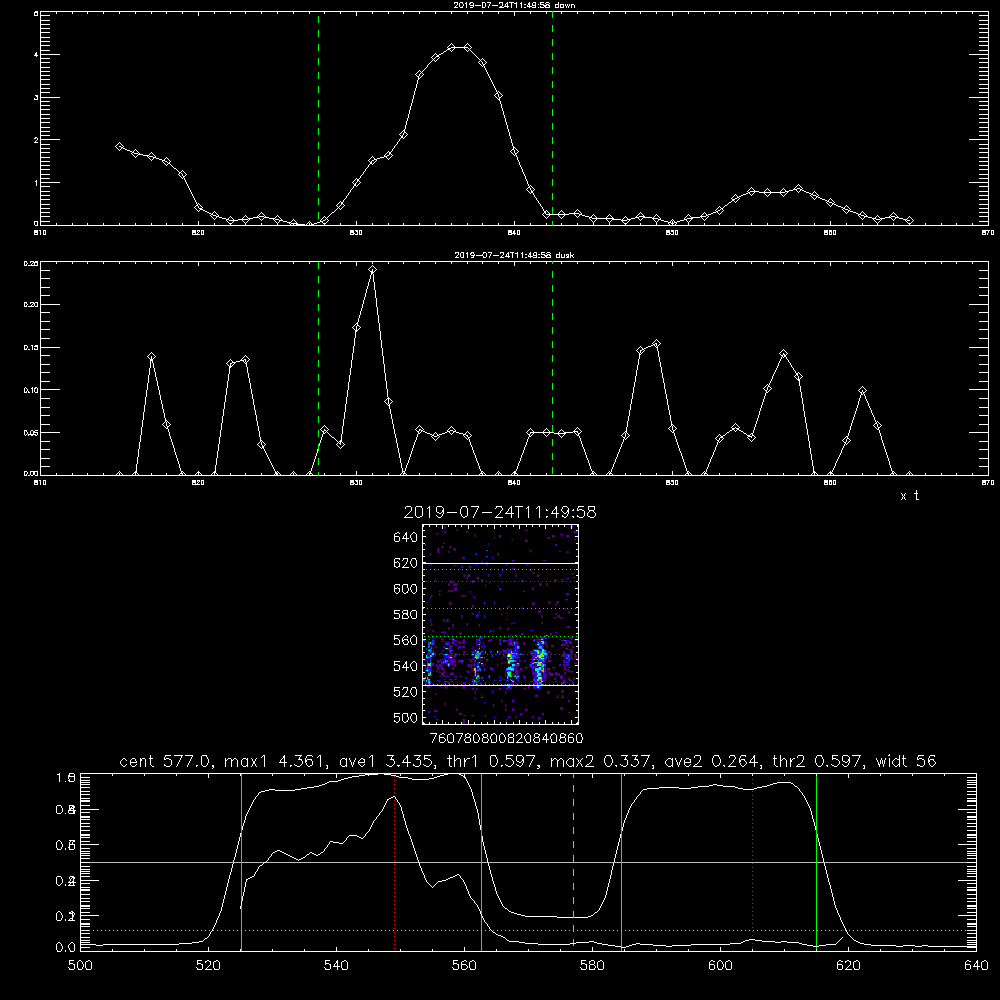Image resolution: width=1000 pixels, height=1000 pixels.
Task: Click the "540" label on the bottom plot x-axis
Action: [x=336, y=966]
